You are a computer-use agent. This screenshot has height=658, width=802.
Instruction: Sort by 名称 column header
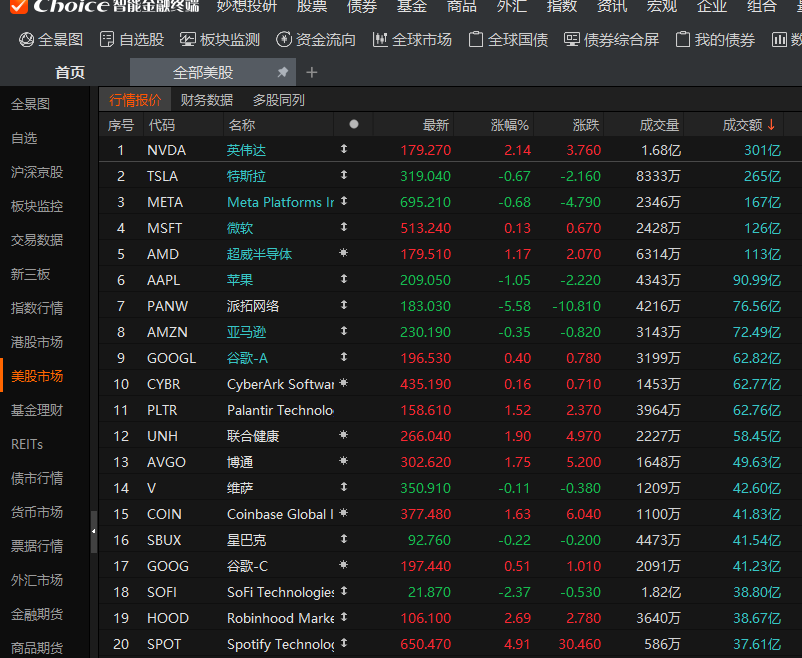tap(242, 125)
